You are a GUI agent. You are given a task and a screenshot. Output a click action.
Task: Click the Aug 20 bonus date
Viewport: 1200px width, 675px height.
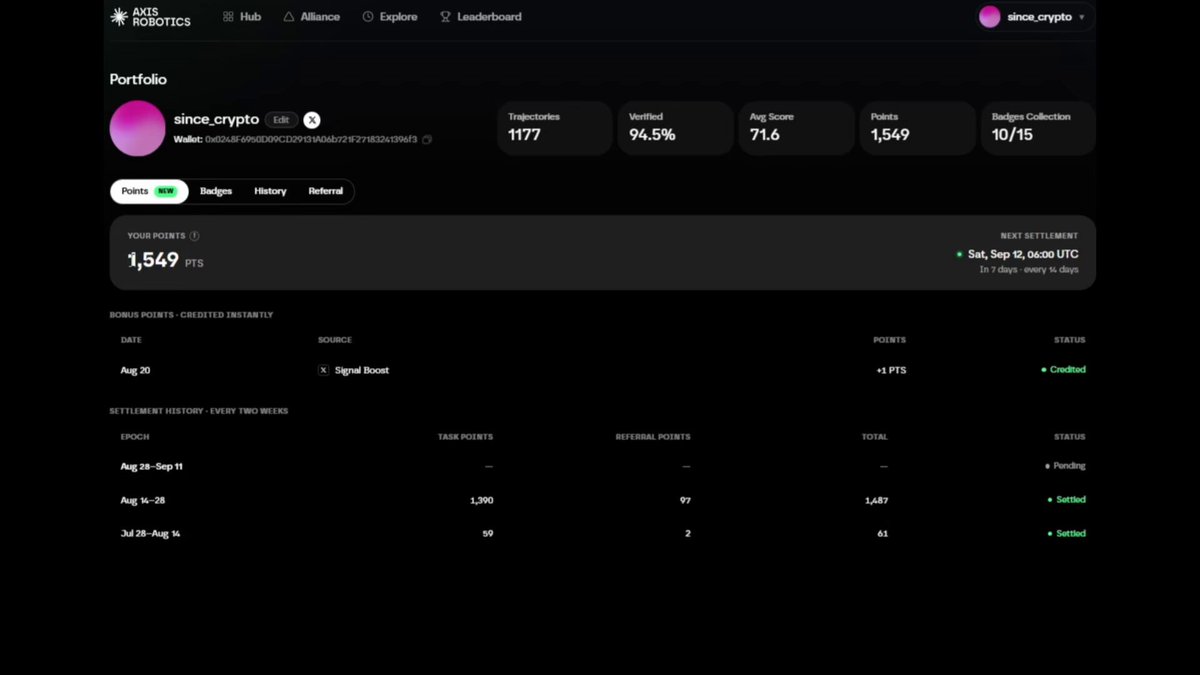tap(135, 370)
